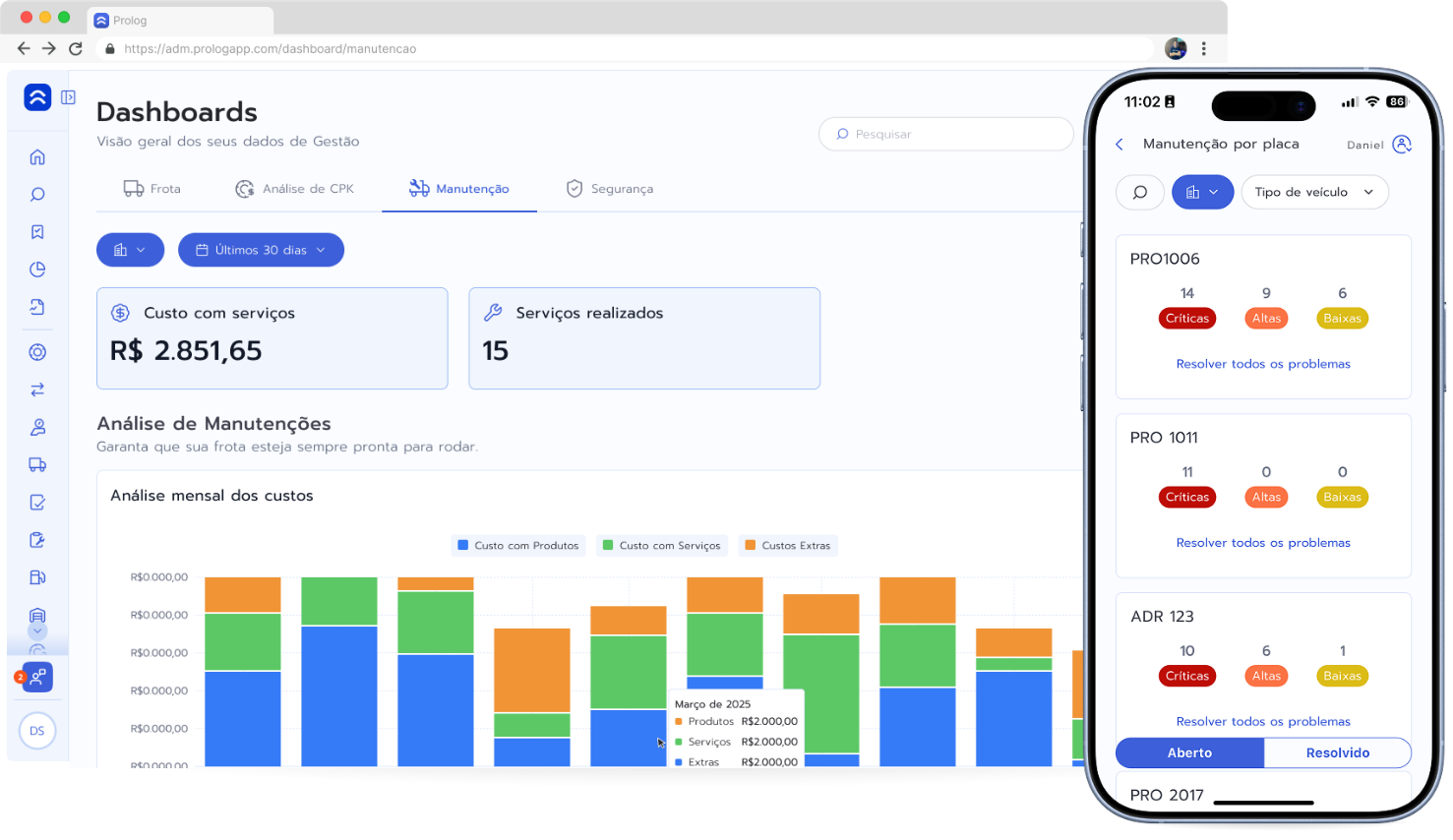This screenshot has width=1453, height=840.
Task: Toggle Custo com Produtos legend entry
Action: pos(518,546)
